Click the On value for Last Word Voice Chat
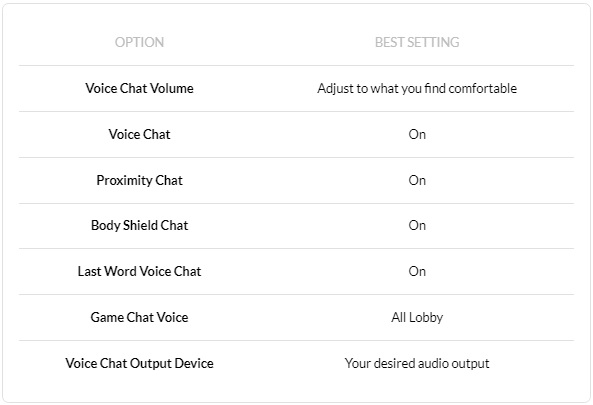The image size is (593, 405). (x=417, y=272)
